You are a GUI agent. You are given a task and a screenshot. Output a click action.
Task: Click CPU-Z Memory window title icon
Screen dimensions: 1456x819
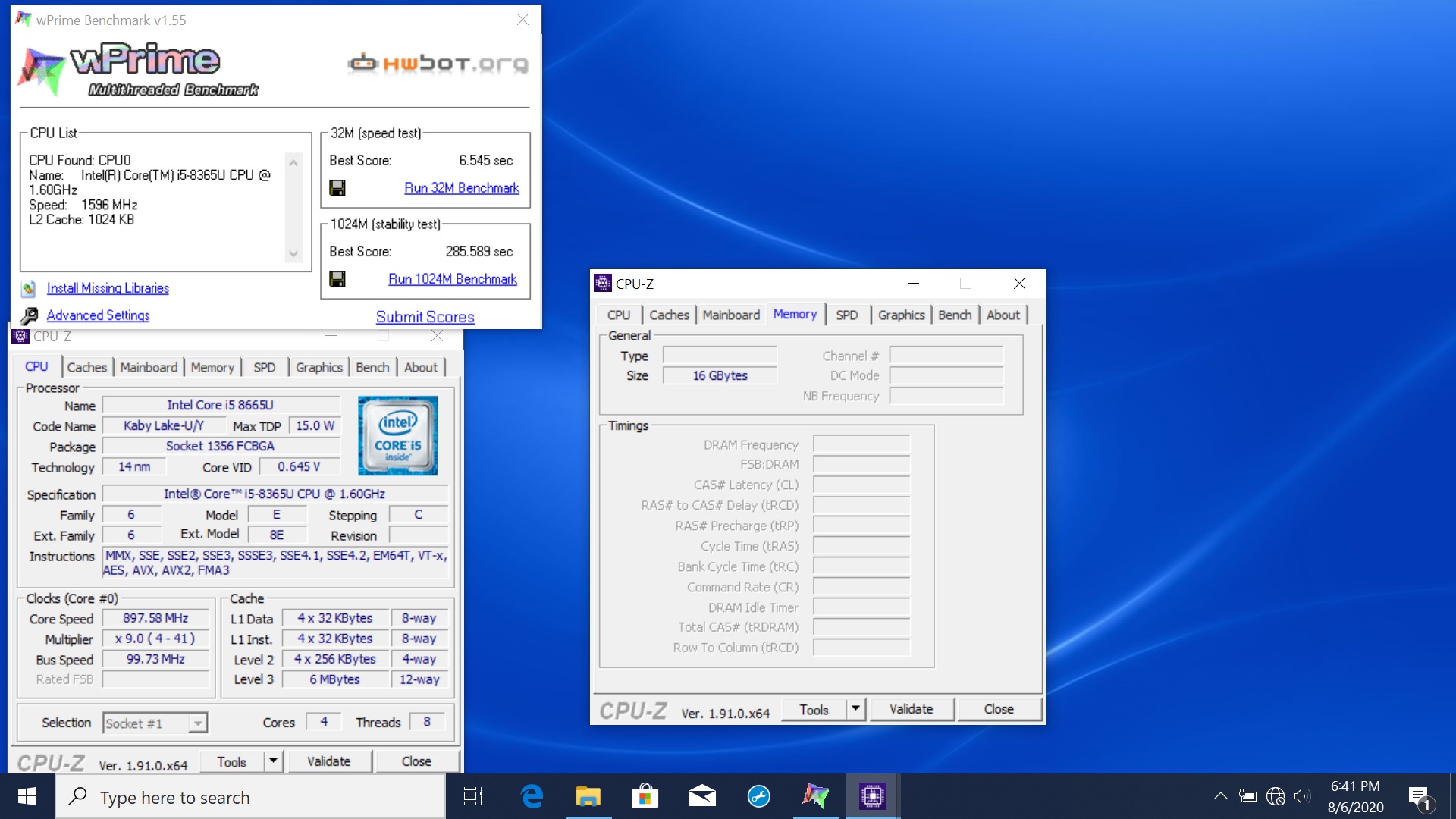(x=603, y=284)
